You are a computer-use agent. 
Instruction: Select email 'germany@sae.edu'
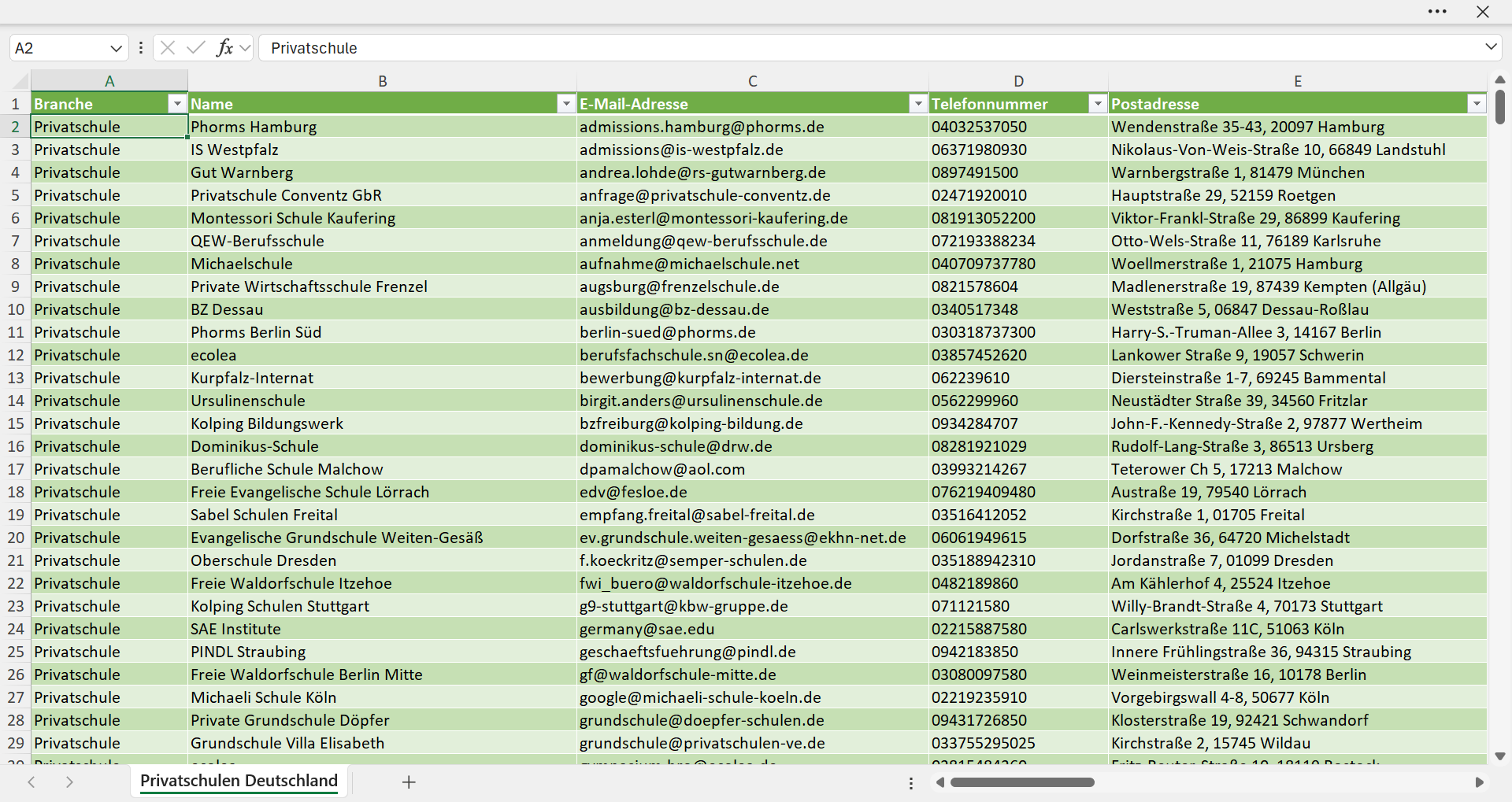coord(753,629)
